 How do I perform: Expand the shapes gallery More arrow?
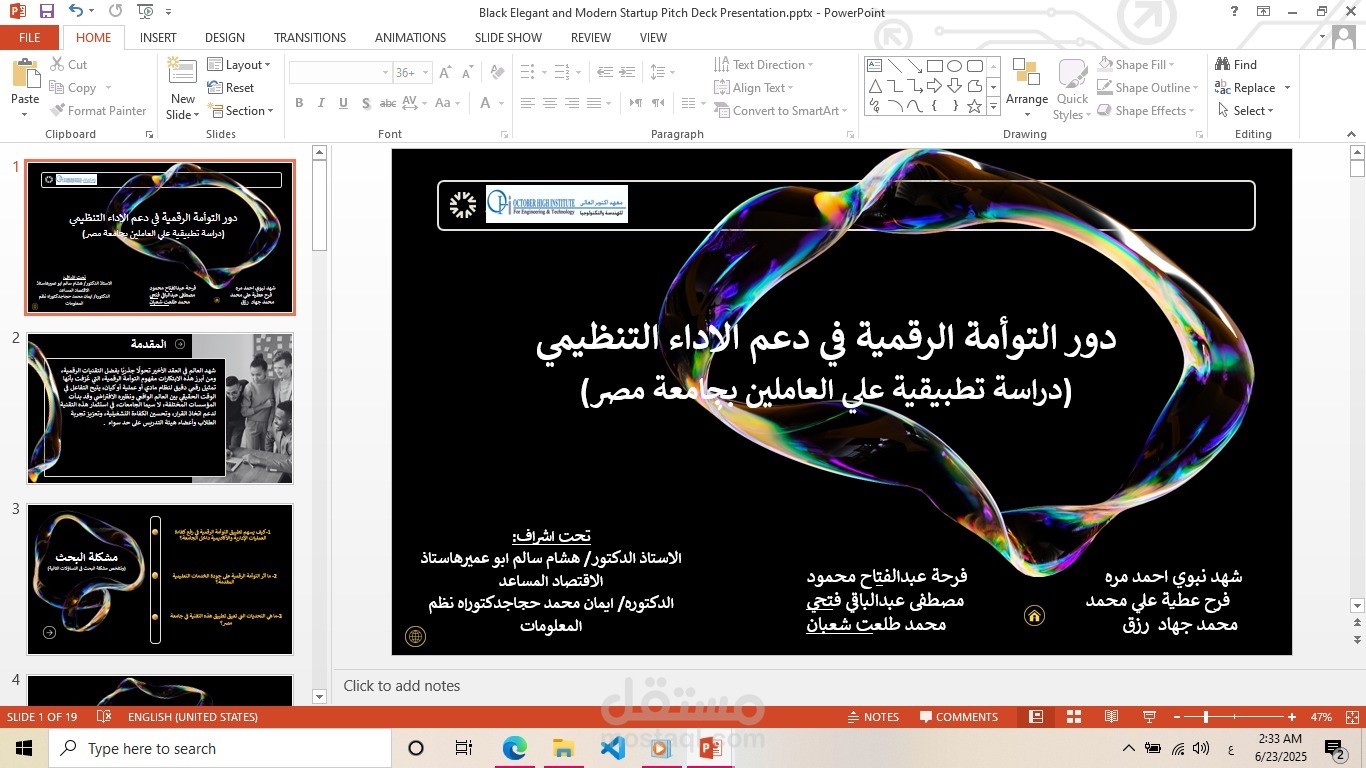click(993, 105)
